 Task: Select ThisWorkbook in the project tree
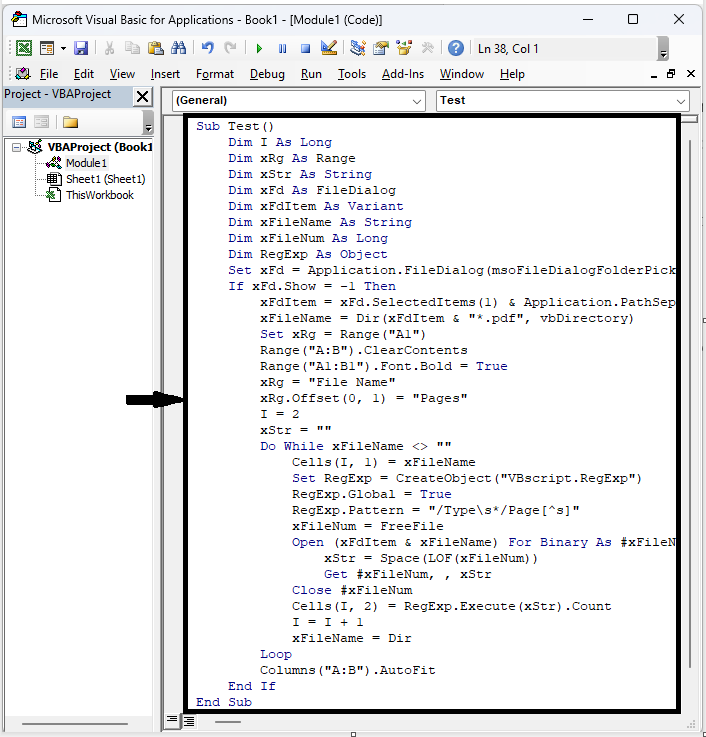[x=99, y=195]
